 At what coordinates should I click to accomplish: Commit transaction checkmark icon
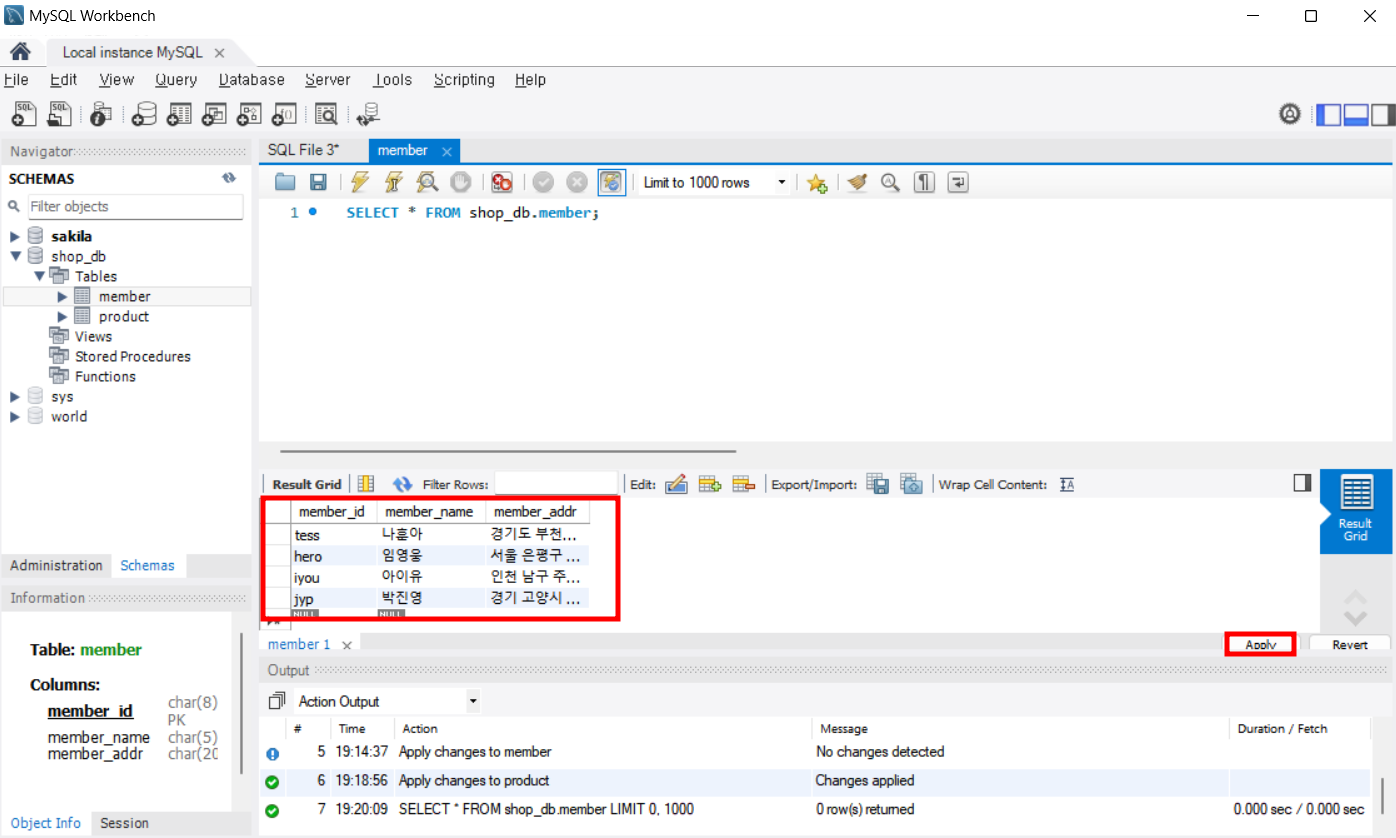pyautogui.click(x=543, y=182)
